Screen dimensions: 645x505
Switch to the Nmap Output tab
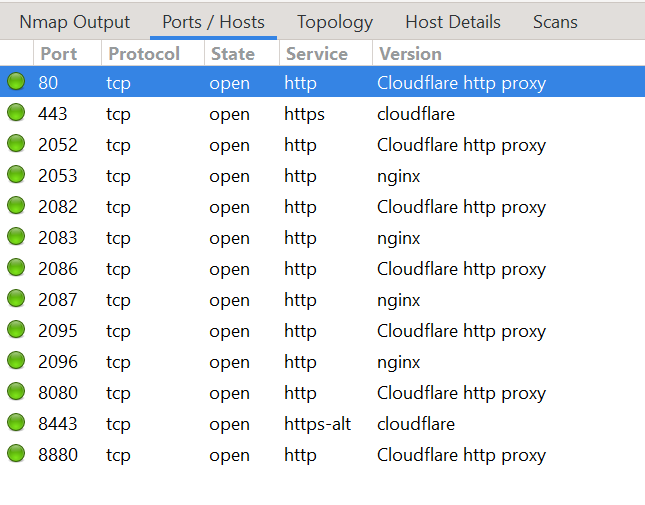point(74,21)
